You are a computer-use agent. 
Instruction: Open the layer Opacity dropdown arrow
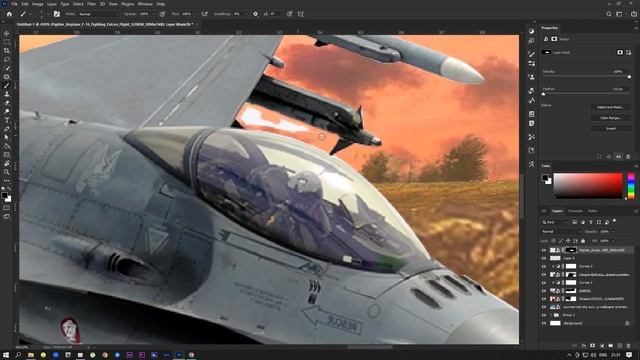(x=613, y=231)
